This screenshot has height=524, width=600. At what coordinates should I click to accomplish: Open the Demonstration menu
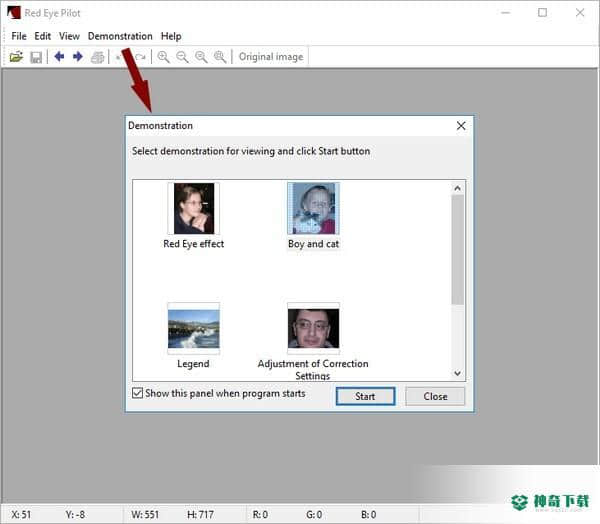pos(120,36)
